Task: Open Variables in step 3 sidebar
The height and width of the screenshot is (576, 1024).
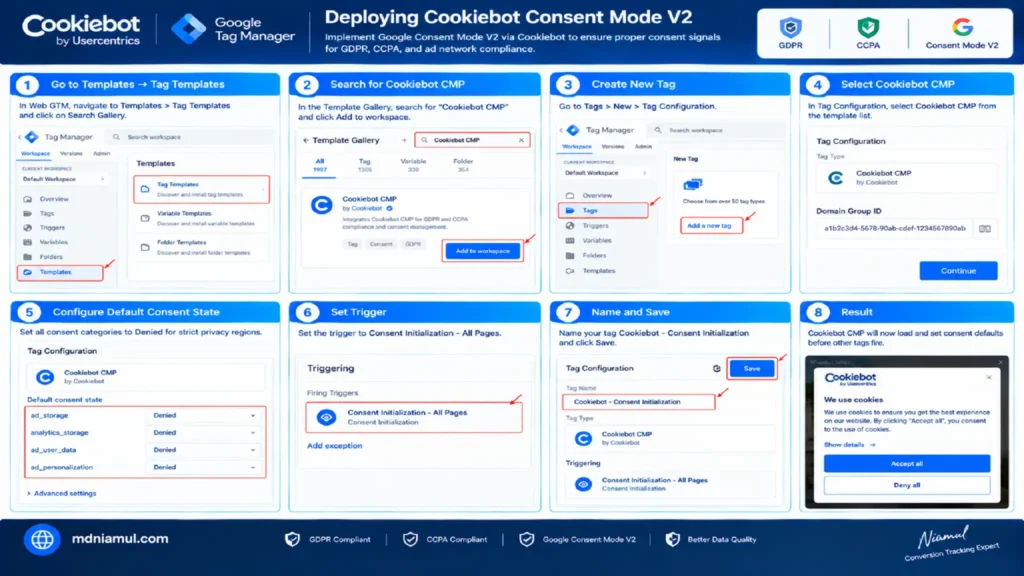Action: (x=597, y=240)
